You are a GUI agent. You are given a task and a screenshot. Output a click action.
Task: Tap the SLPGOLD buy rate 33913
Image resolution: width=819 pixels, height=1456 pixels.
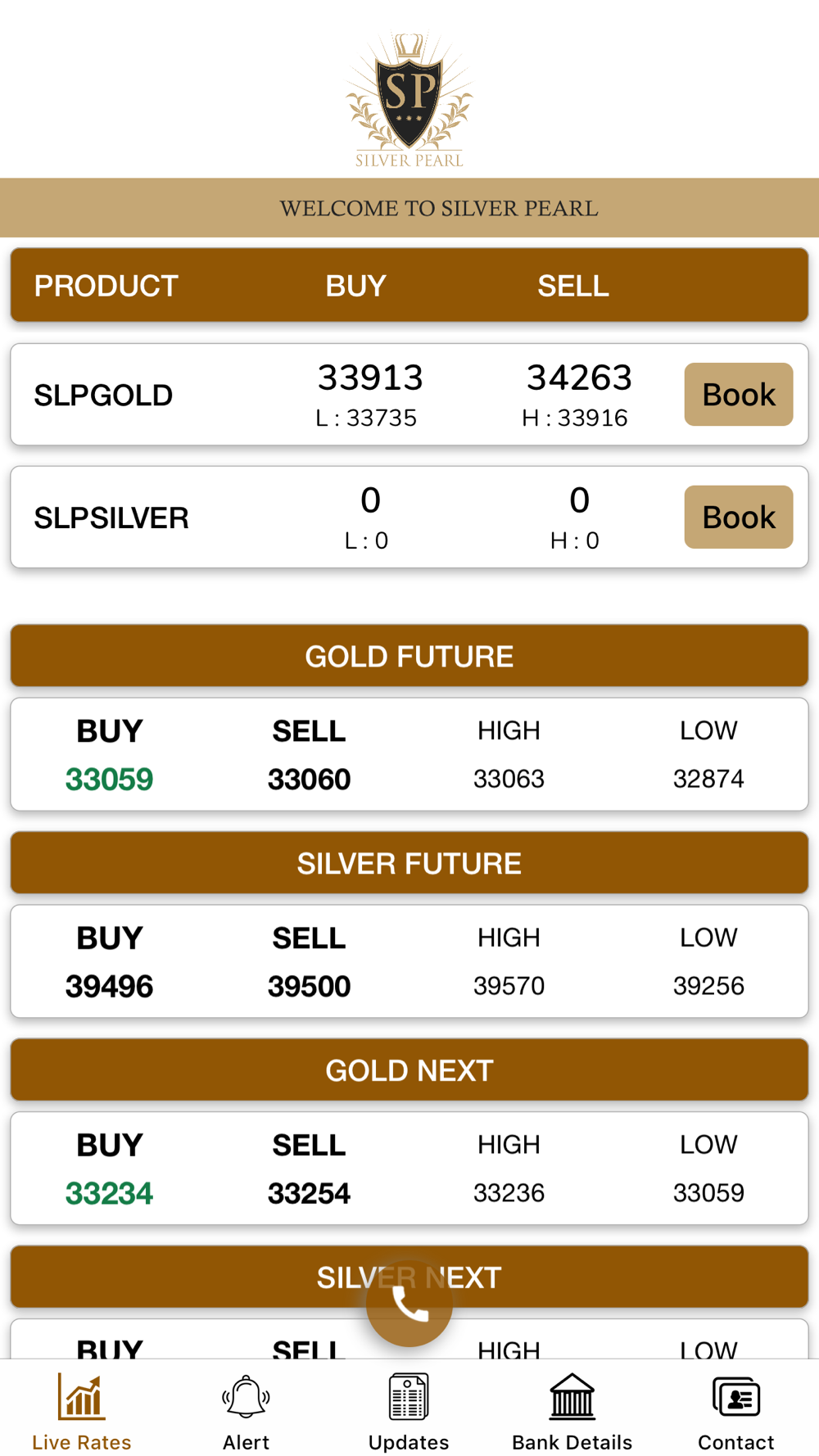click(x=370, y=378)
